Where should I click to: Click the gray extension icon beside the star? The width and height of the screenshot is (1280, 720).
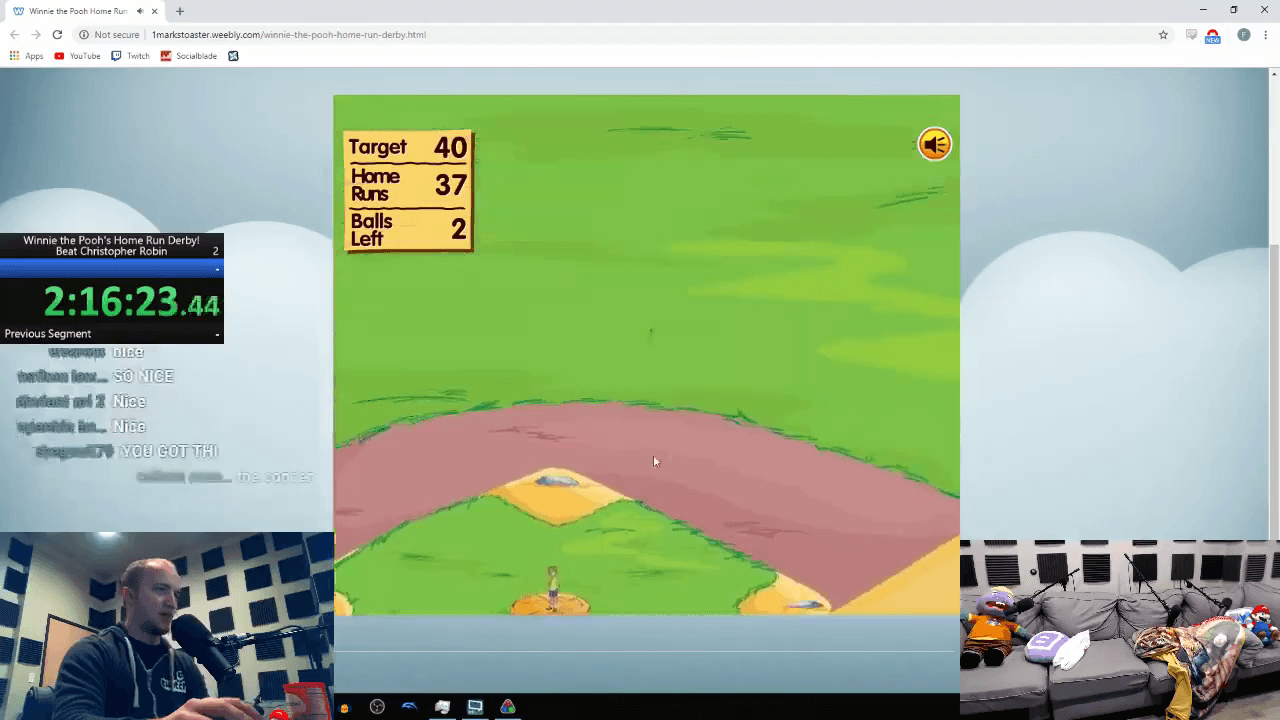click(x=1191, y=34)
